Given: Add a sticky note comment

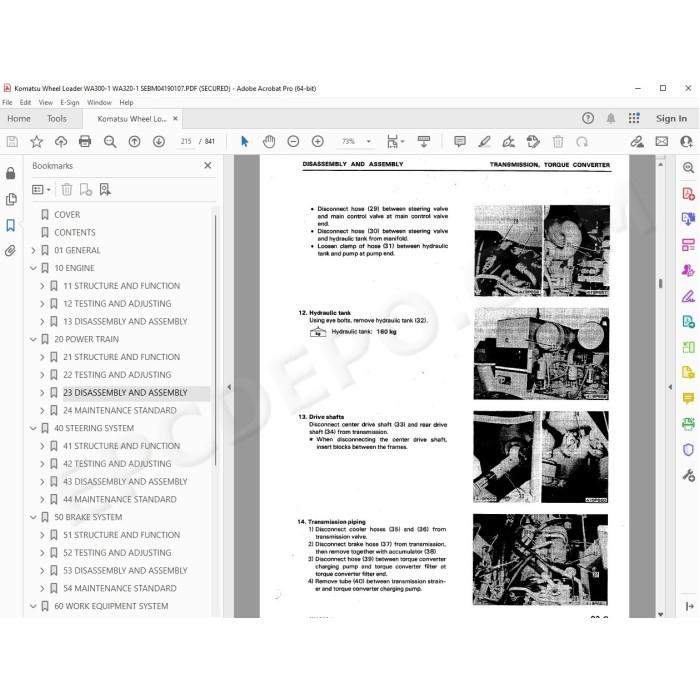Looking at the screenshot, I should point(460,142).
